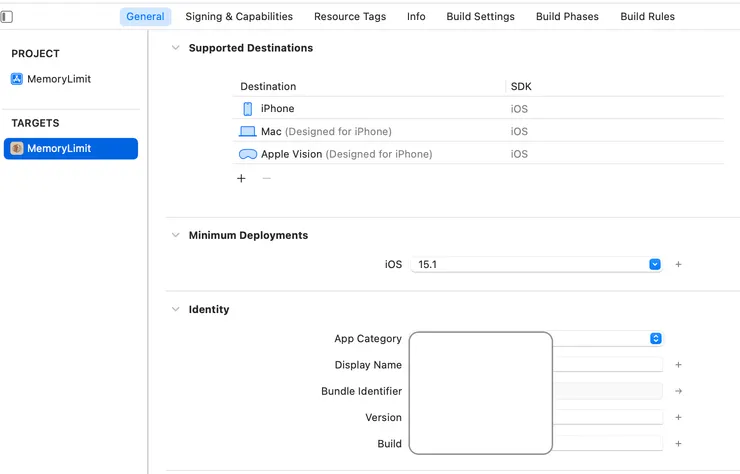740x474 pixels.
Task: Collapse the Minimum Deployments section
Action: pyautogui.click(x=176, y=236)
